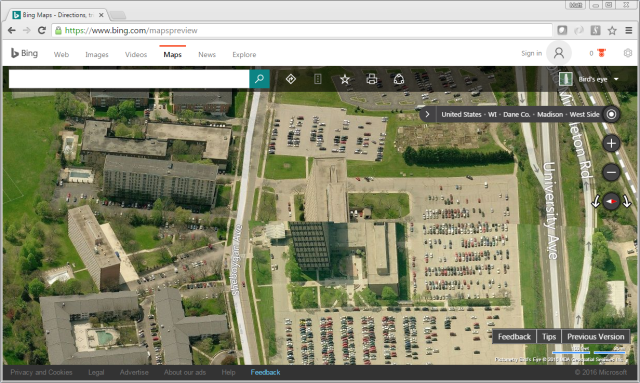640x383 pixels.
Task: Select the Videos tab
Action: point(136,54)
